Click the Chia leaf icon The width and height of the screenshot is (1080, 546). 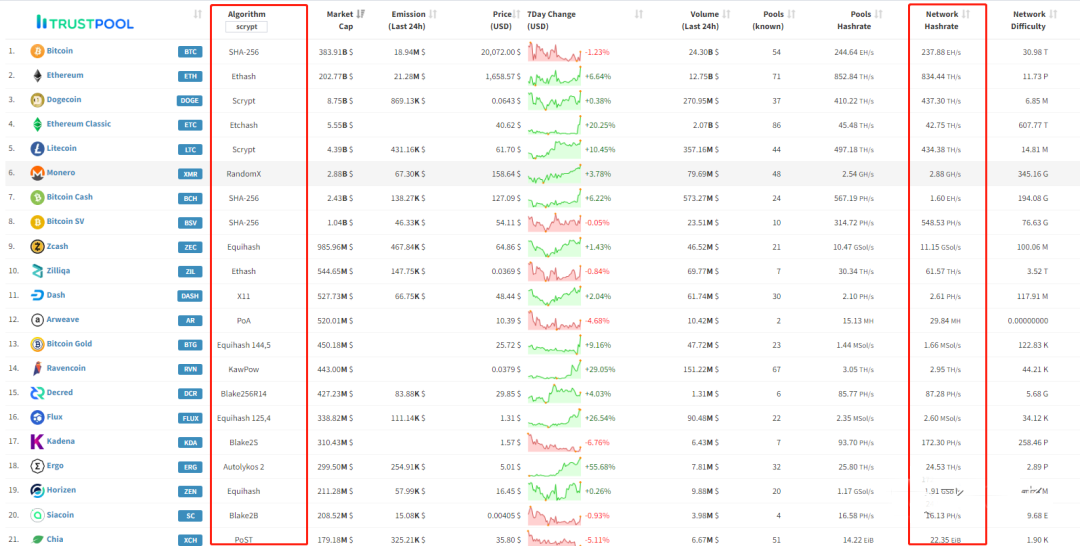pyautogui.click(x=37, y=540)
